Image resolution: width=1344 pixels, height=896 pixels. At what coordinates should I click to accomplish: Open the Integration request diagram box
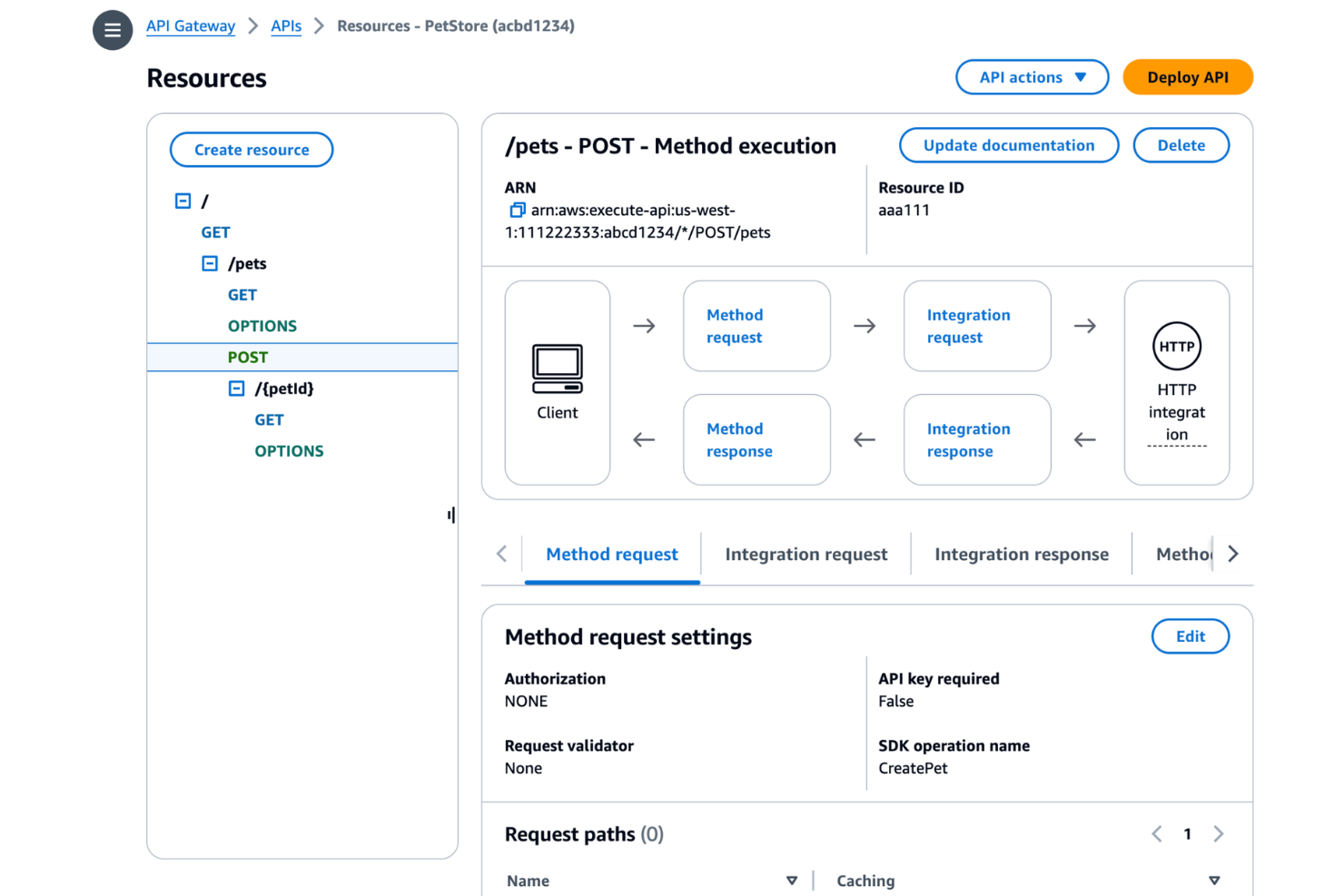977,326
